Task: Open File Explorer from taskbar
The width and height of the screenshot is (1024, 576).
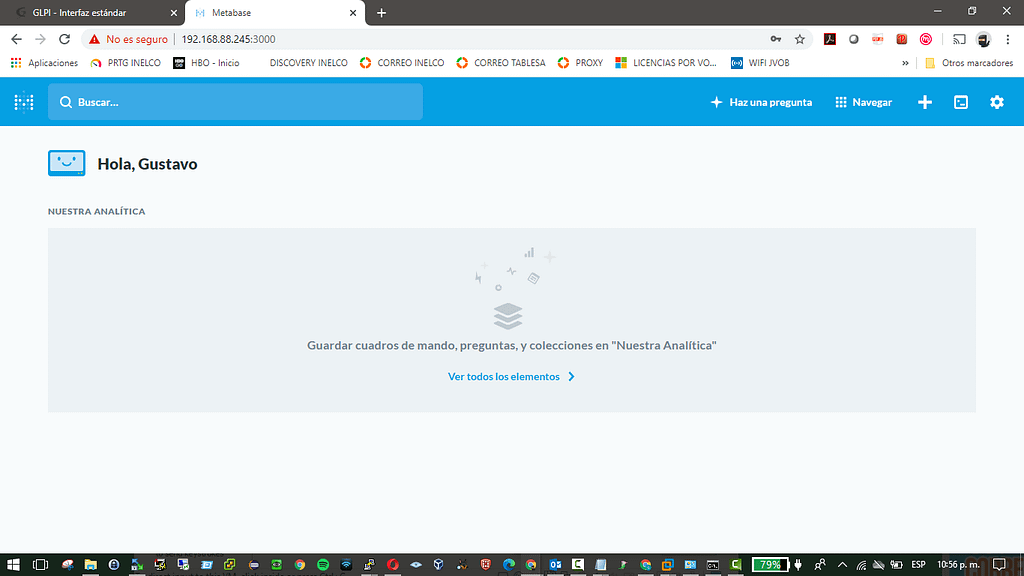Action: tap(91, 564)
